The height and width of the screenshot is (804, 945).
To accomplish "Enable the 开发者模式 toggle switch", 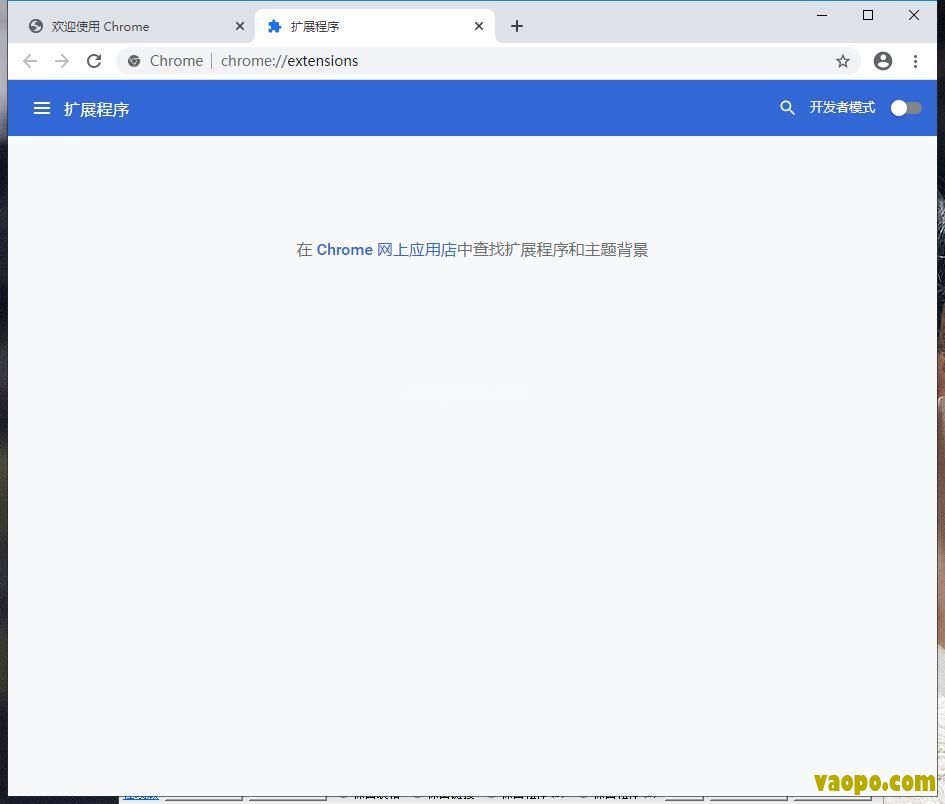I will (x=905, y=107).
